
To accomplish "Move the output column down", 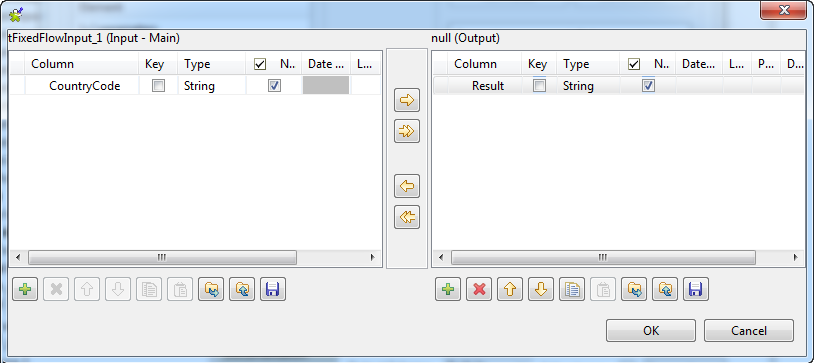I will [x=541, y=289].
